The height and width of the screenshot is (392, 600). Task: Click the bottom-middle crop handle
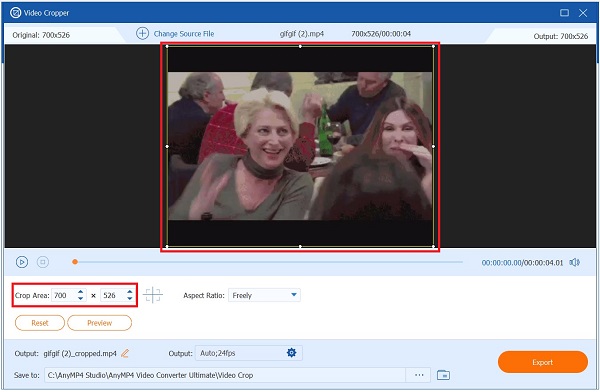(300, 247)
